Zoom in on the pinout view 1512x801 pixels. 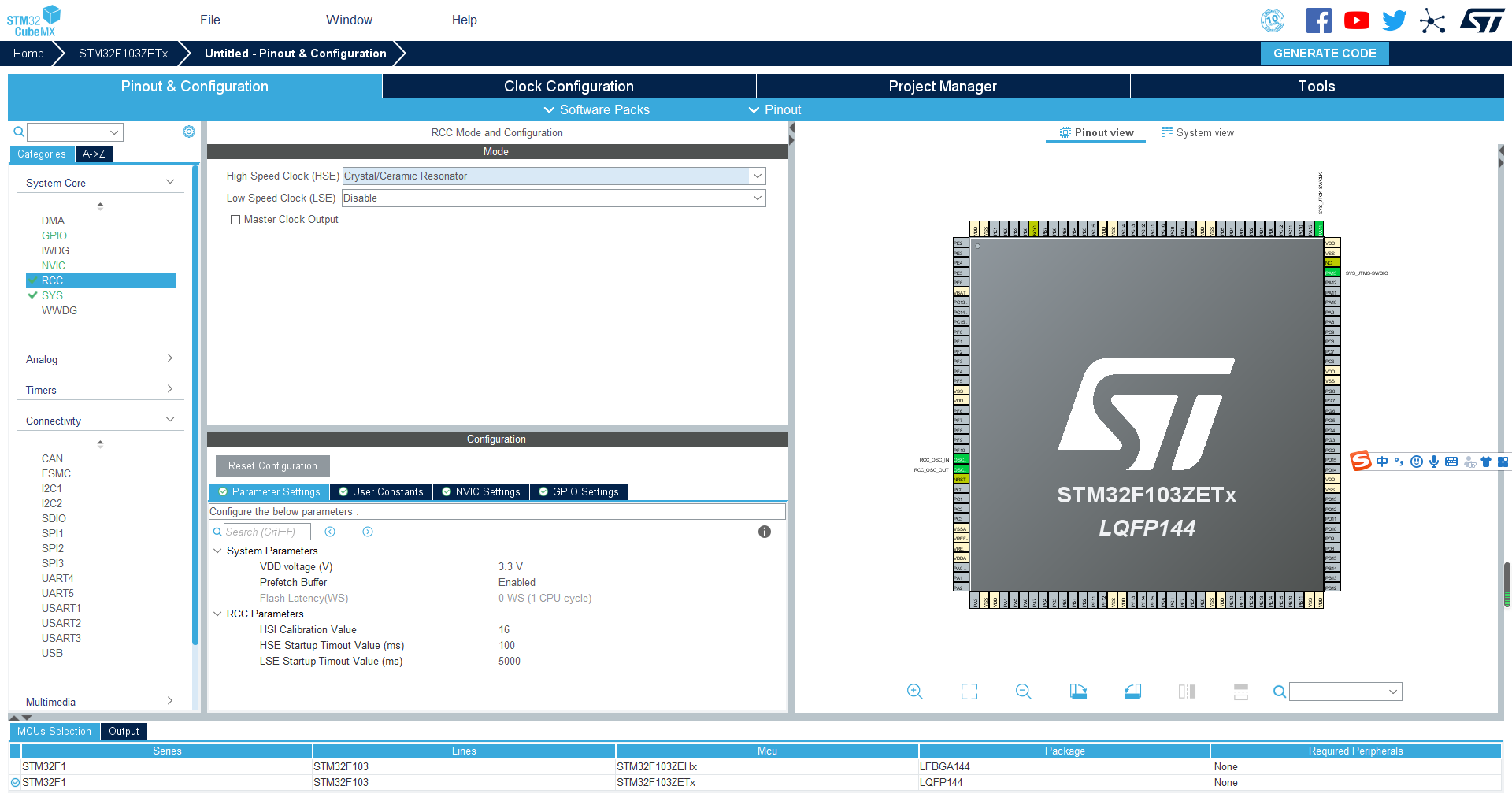(914, 692)
